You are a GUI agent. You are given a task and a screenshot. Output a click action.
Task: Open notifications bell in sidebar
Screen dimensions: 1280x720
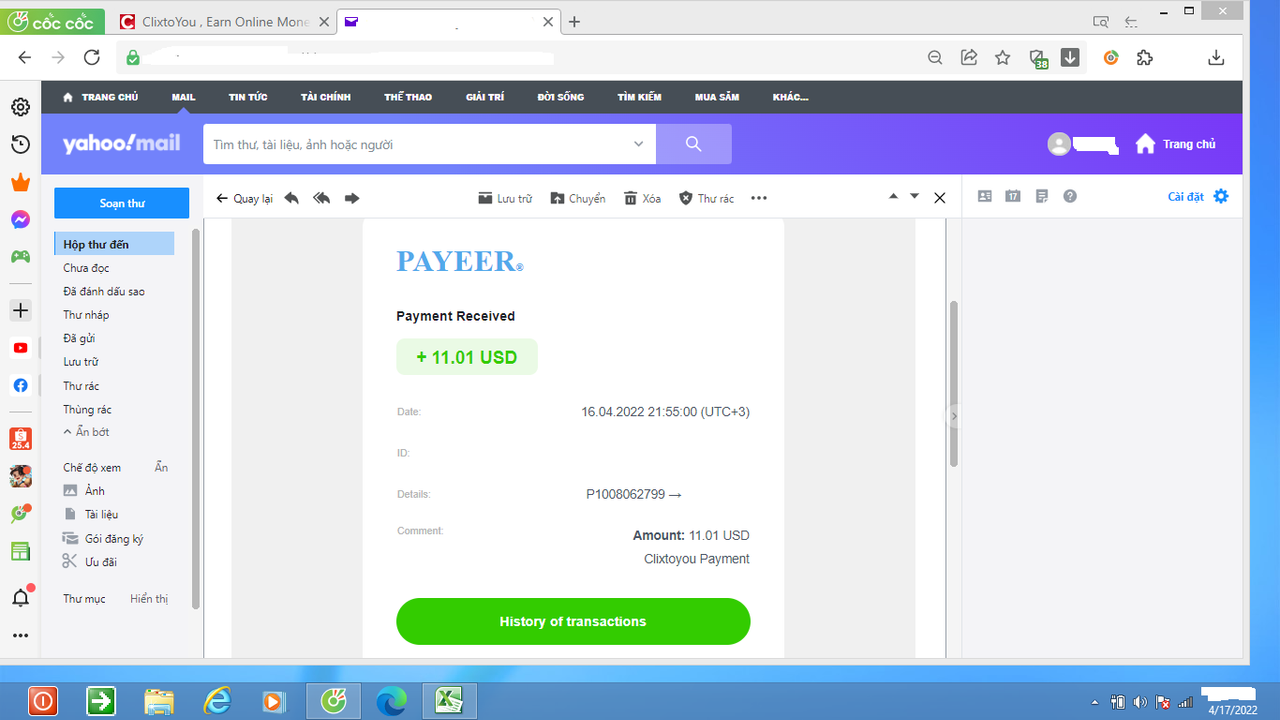pyautogui.click(x=20, y=598)
